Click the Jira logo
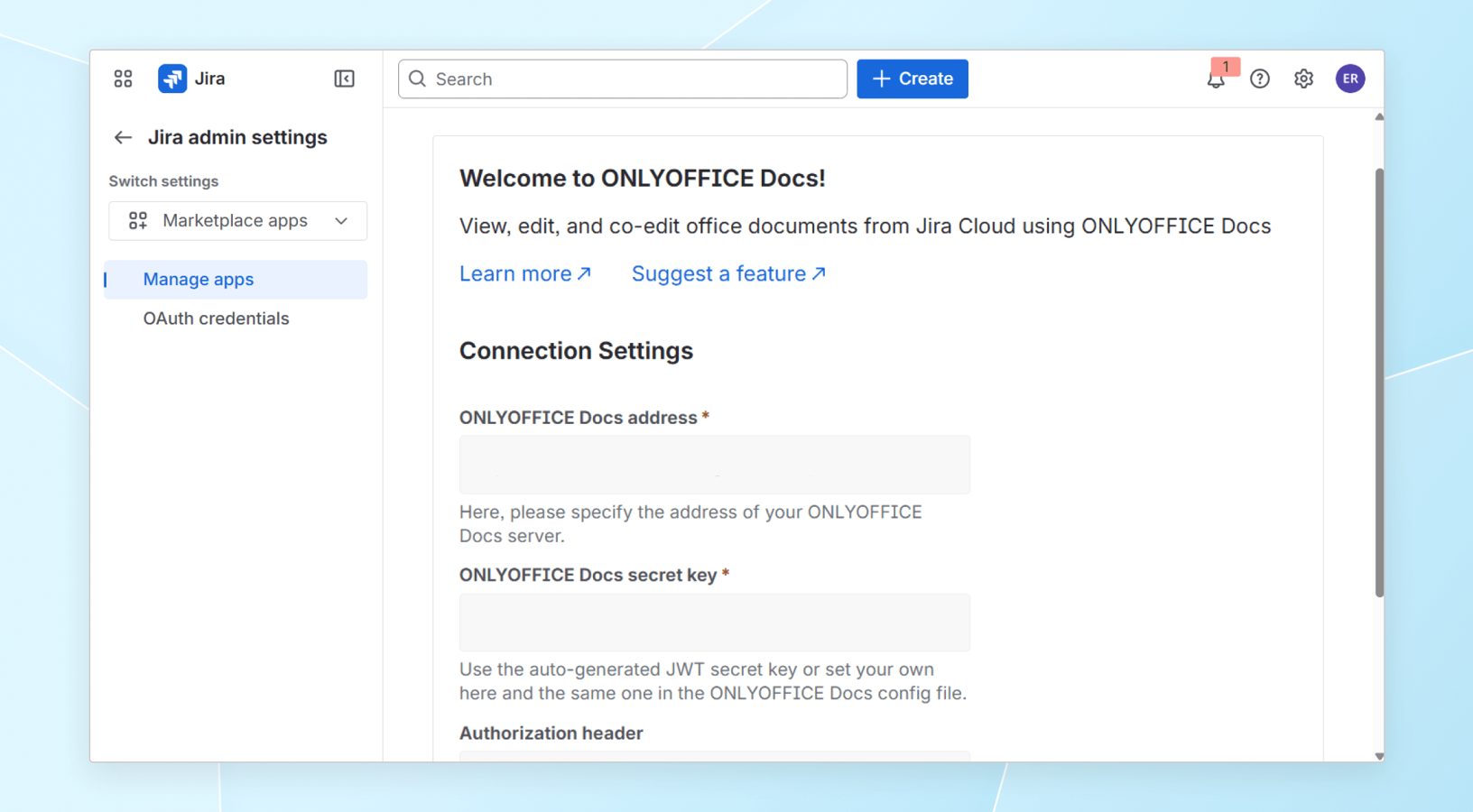The height and width of the screenshot is (812, 1473). (x=172, y=78)
